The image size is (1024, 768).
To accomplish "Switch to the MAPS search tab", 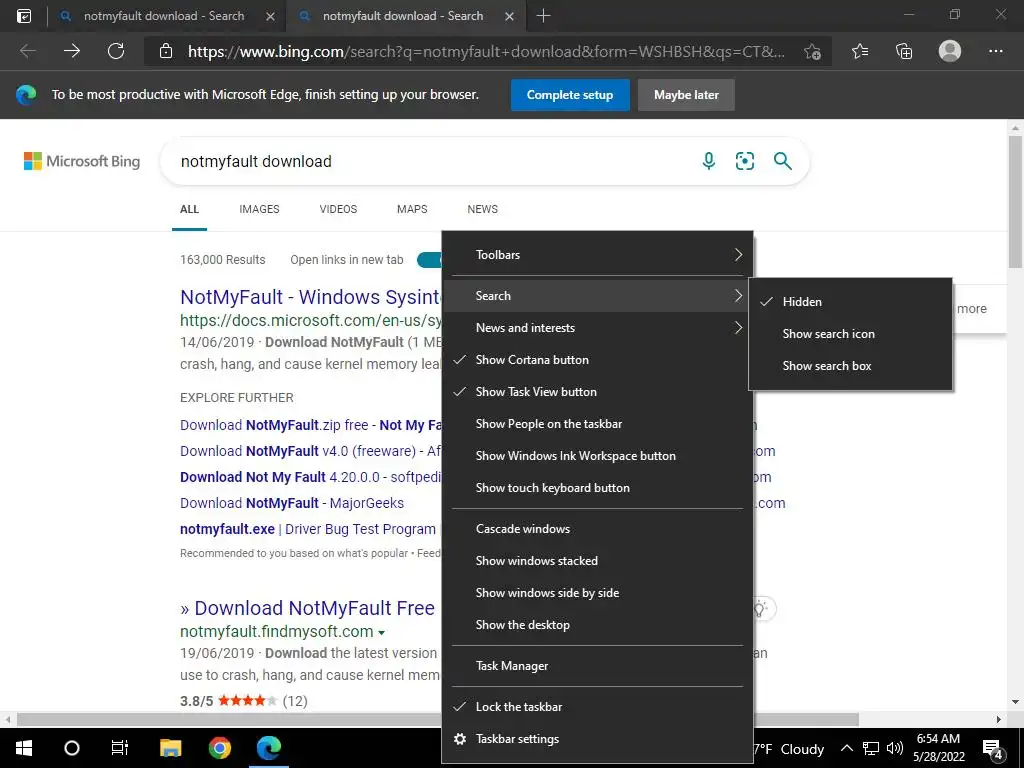I will coord(412,209).
